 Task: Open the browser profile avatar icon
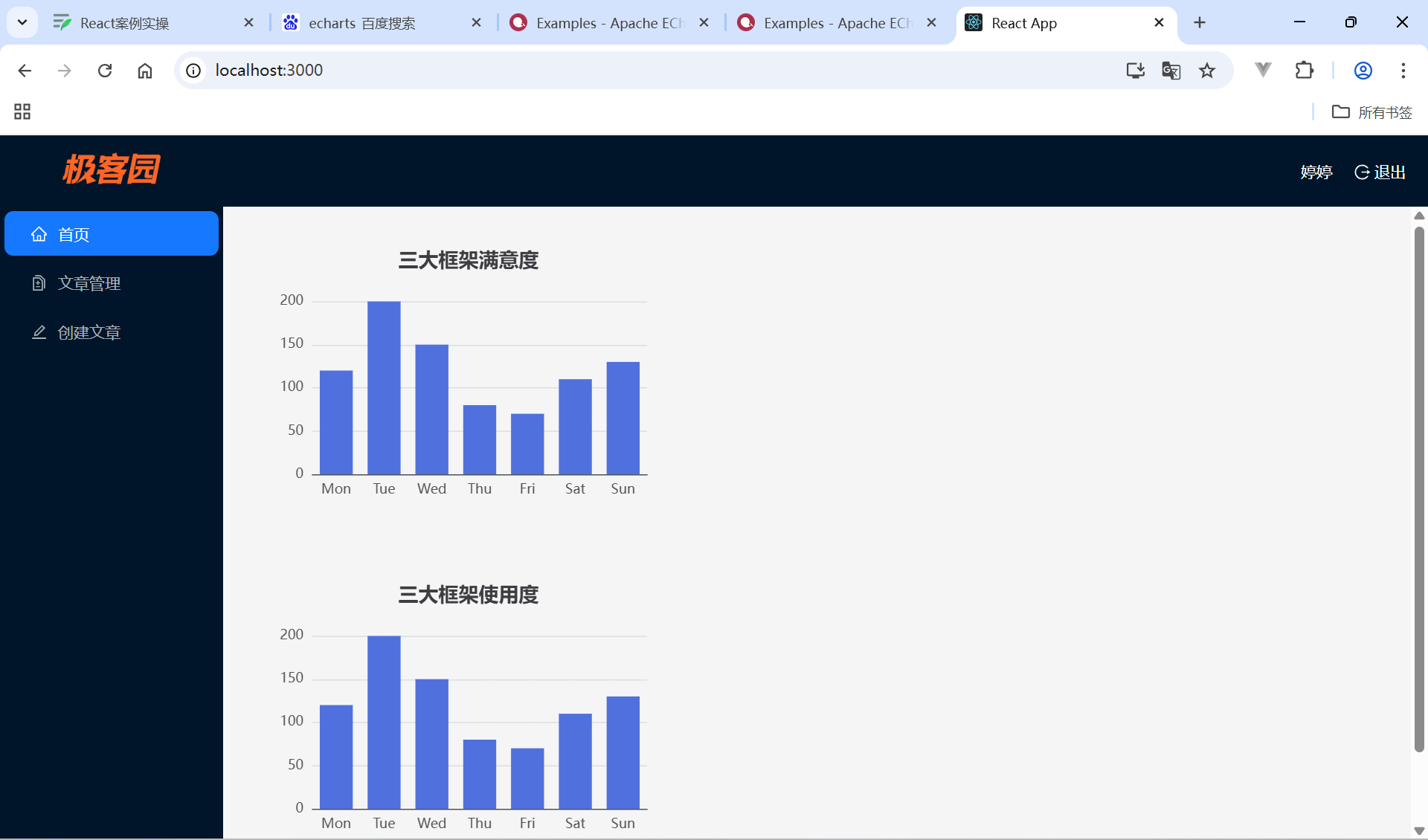(x=1363, y=71)
